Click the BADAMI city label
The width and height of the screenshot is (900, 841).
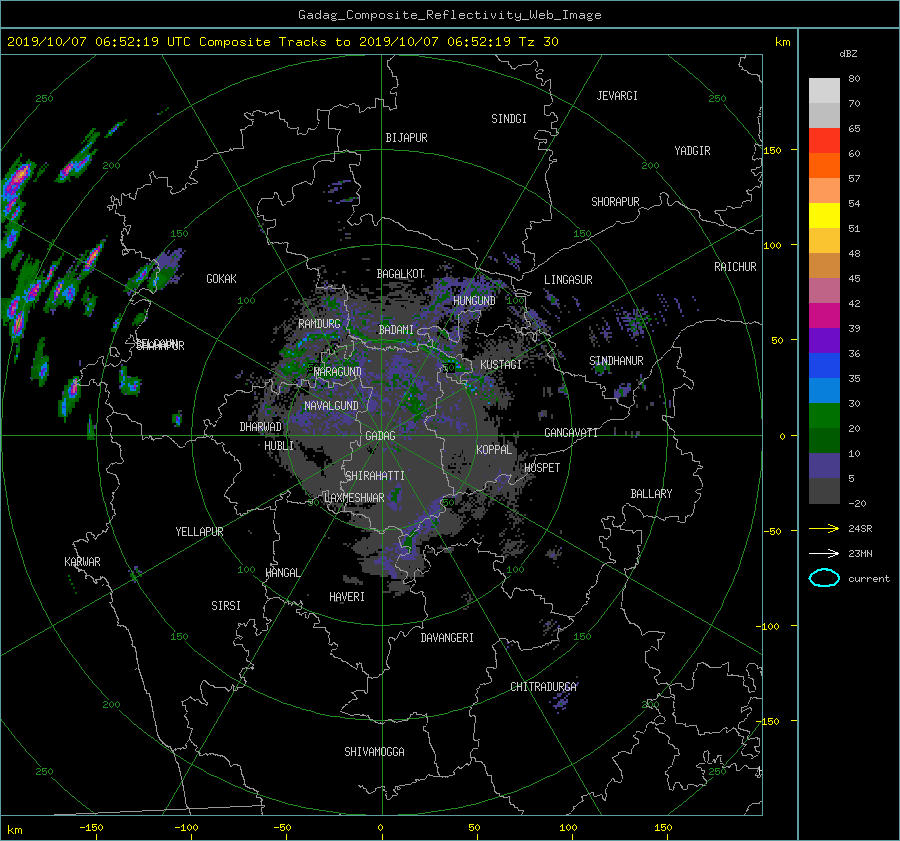[x=396, y=330]
